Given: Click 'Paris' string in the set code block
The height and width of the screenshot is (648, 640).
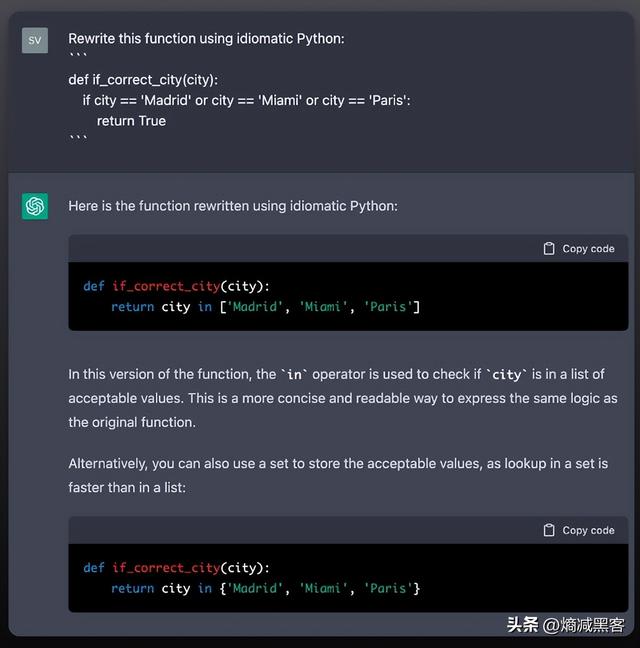Looking at the screenshot, I should point(388,588).
